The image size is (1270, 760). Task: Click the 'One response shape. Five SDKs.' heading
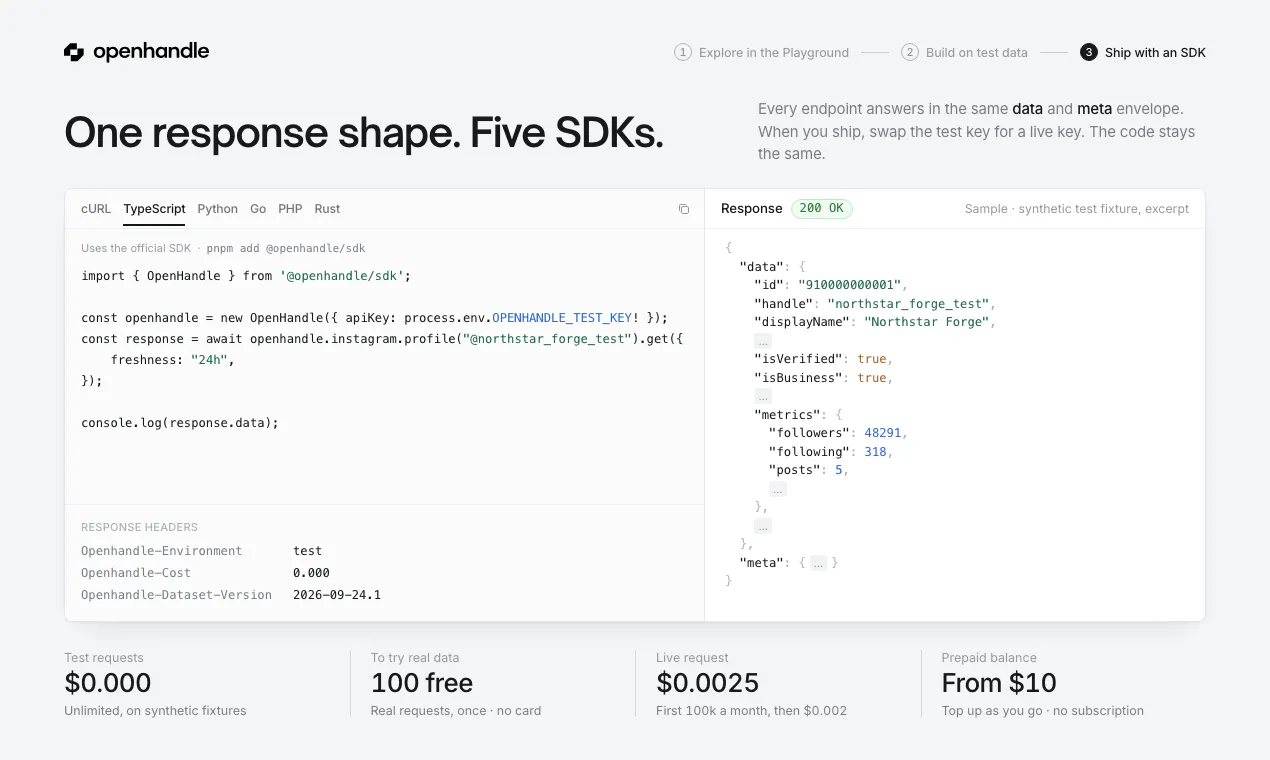(364, 133)
